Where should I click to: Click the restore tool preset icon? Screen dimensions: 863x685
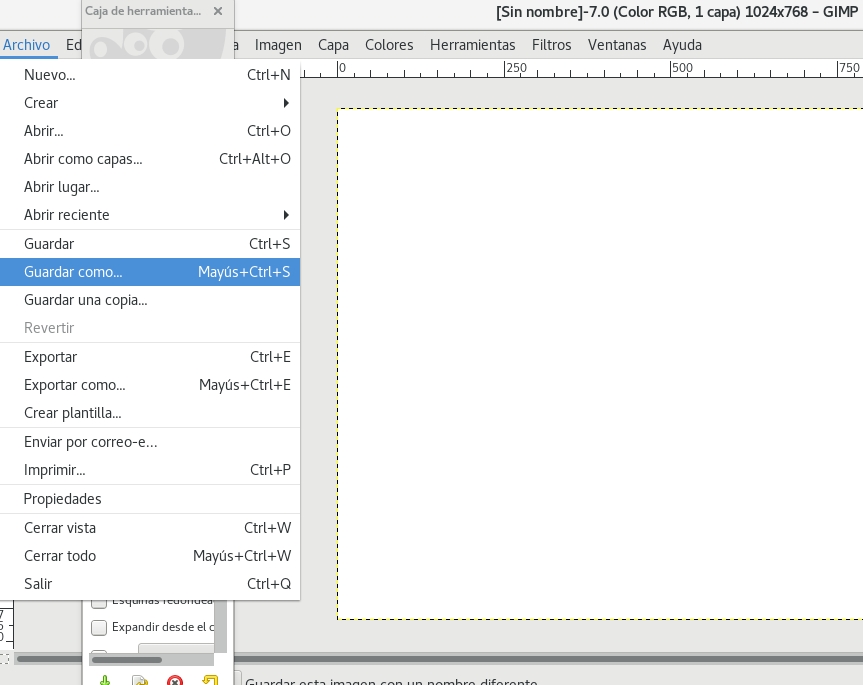140,680
